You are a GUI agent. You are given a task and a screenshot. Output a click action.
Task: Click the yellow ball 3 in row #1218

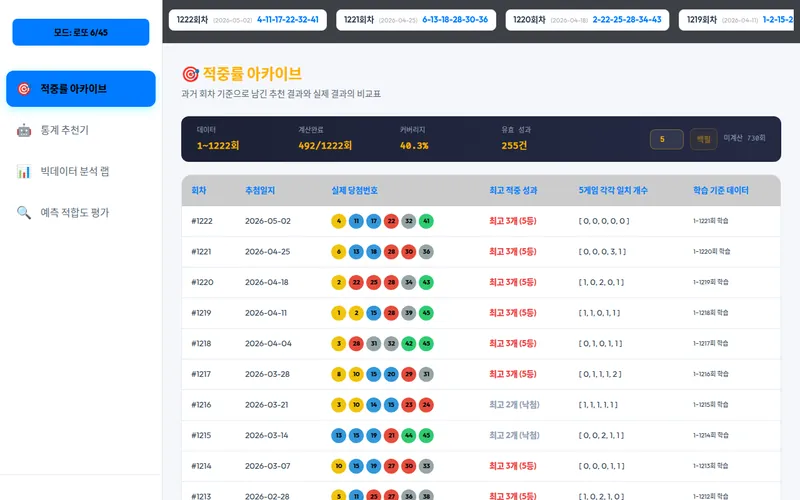point(338,343)
